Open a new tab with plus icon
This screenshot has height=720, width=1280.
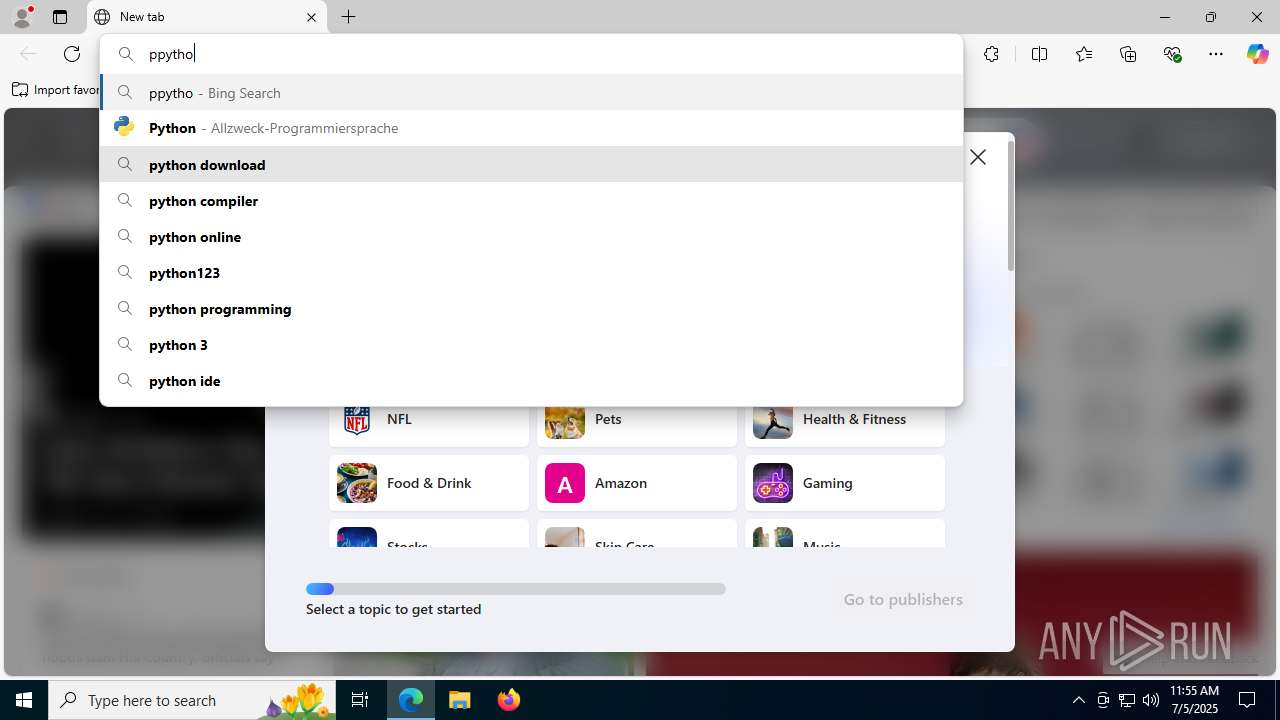[348, 17]
